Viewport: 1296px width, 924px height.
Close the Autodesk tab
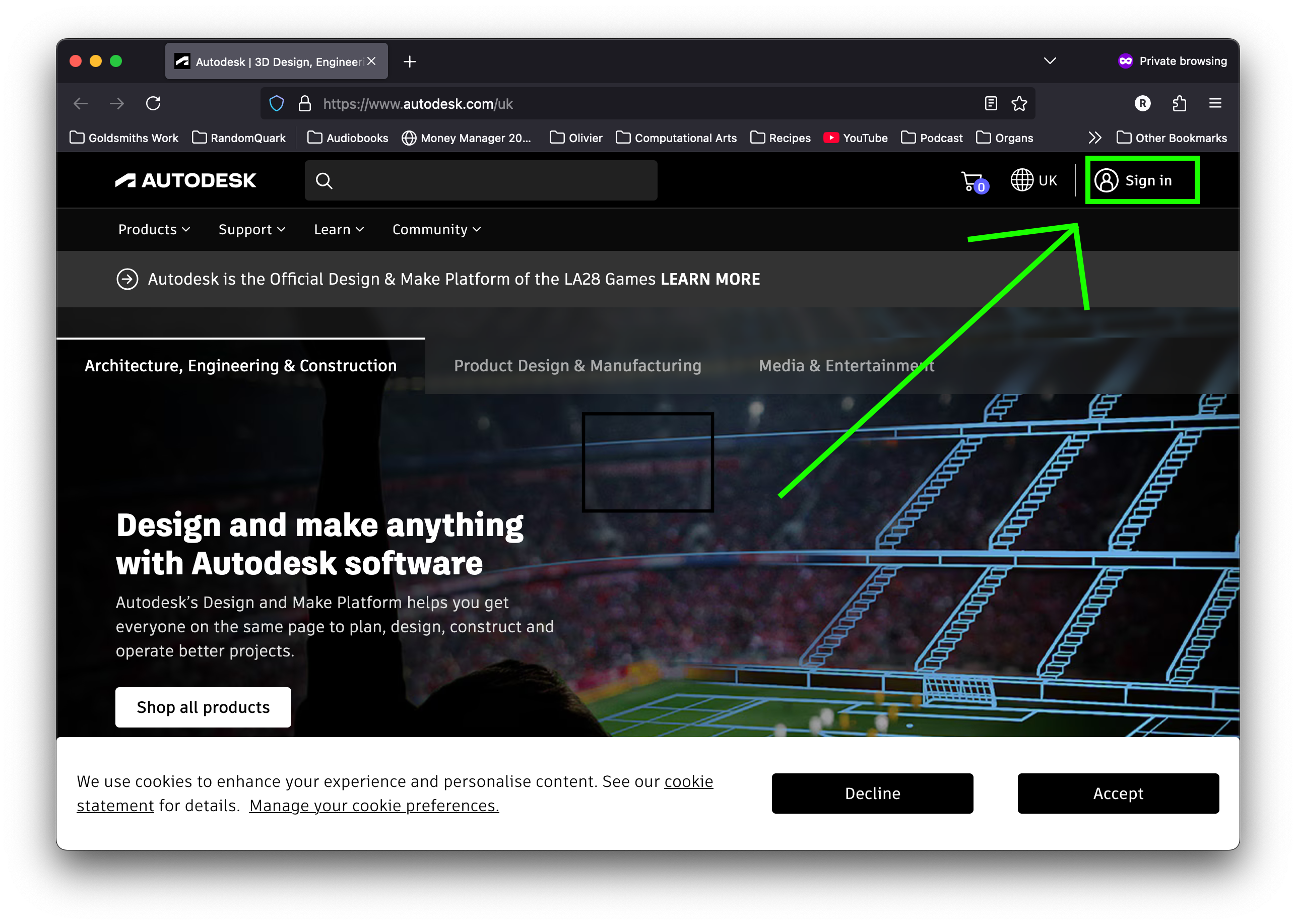[x=371, y=61]
